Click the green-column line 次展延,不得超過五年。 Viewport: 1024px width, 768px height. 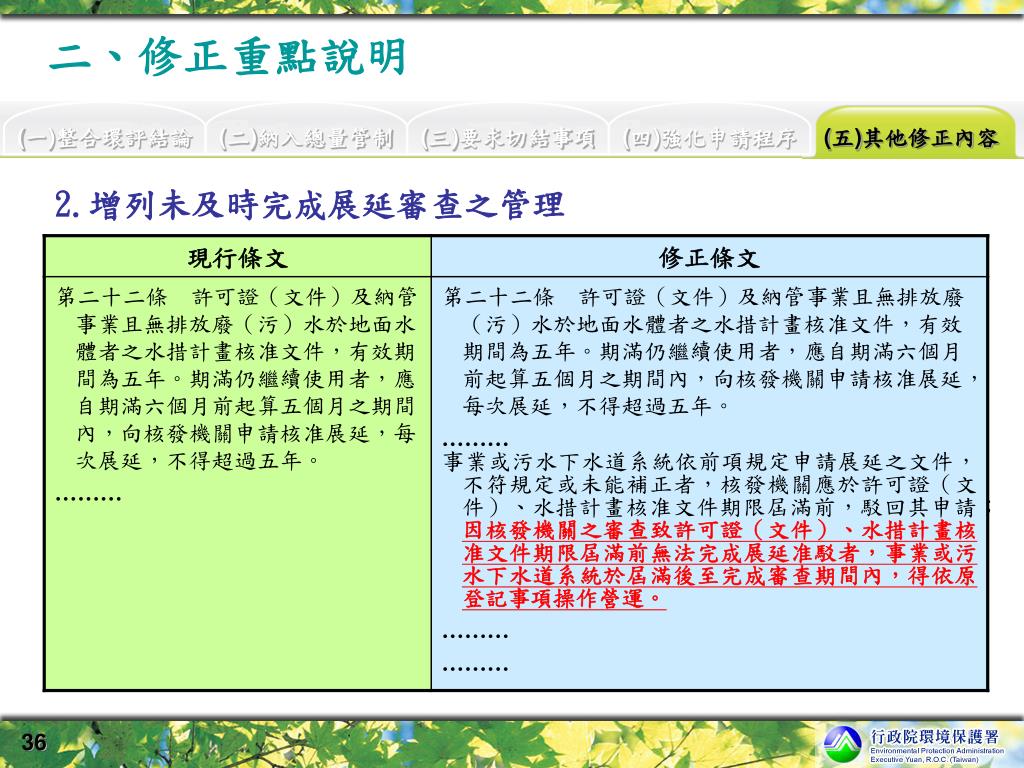(198, 461)
